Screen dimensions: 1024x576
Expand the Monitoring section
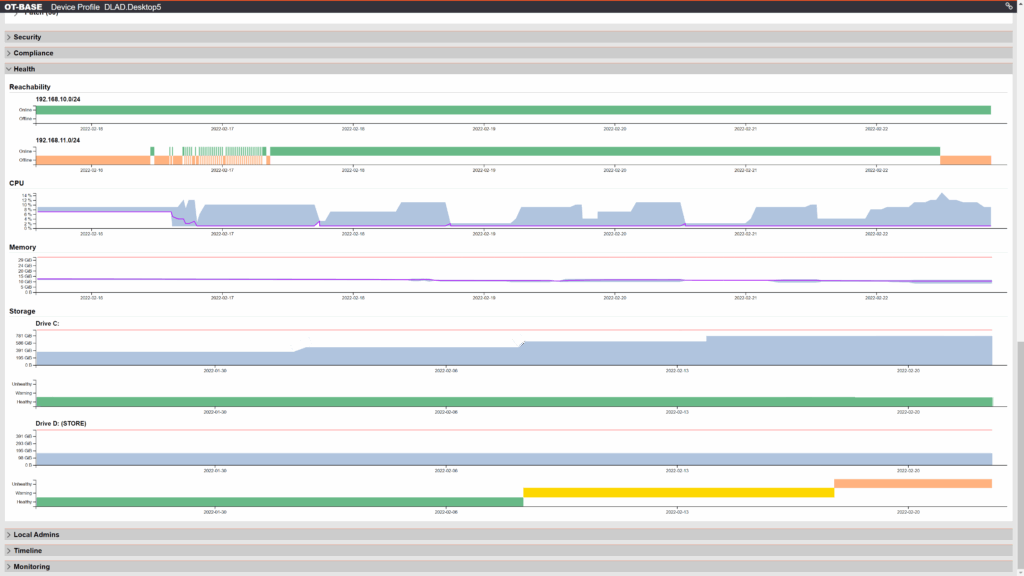coord(31,566)
